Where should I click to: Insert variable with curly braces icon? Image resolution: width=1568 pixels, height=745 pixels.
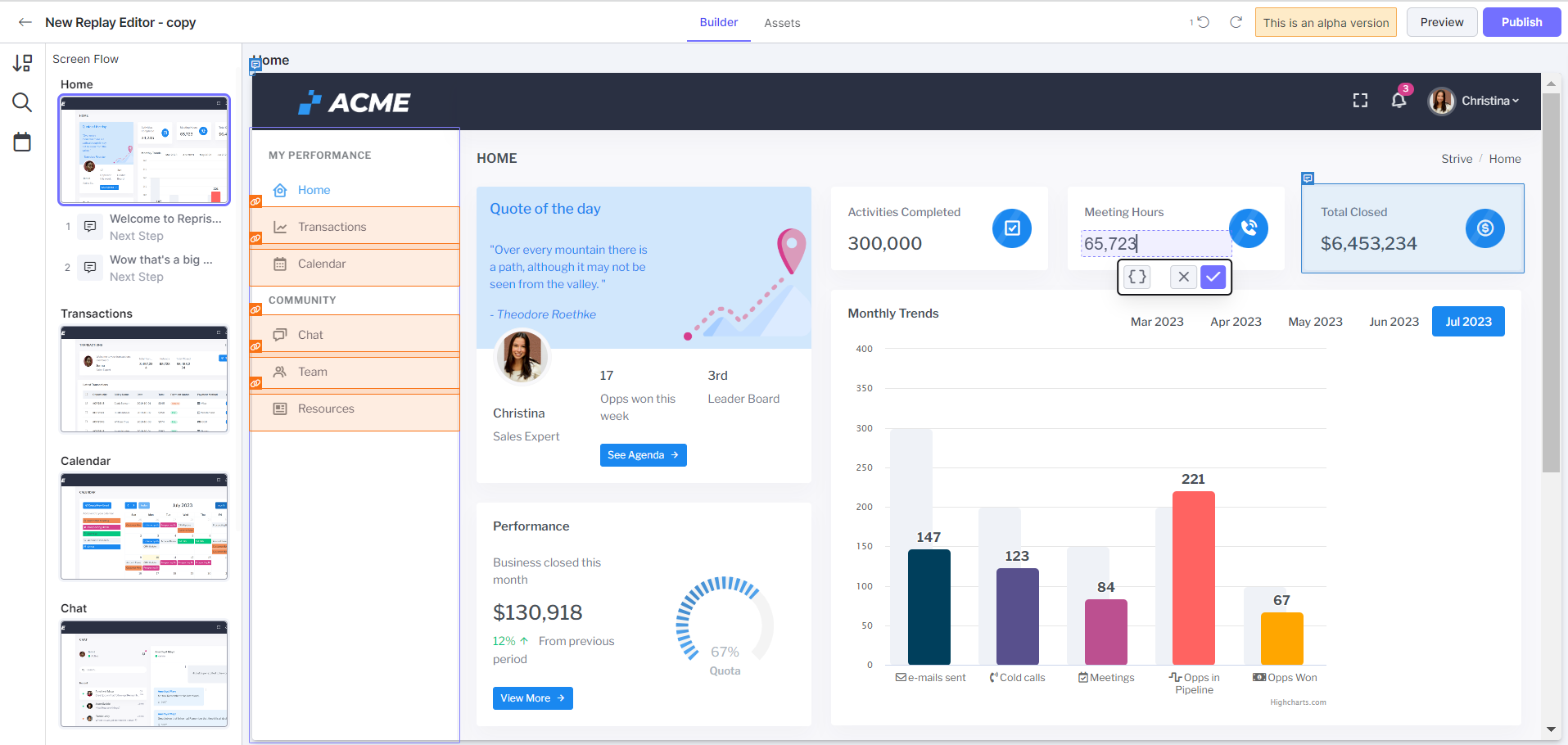point(1137,277)
